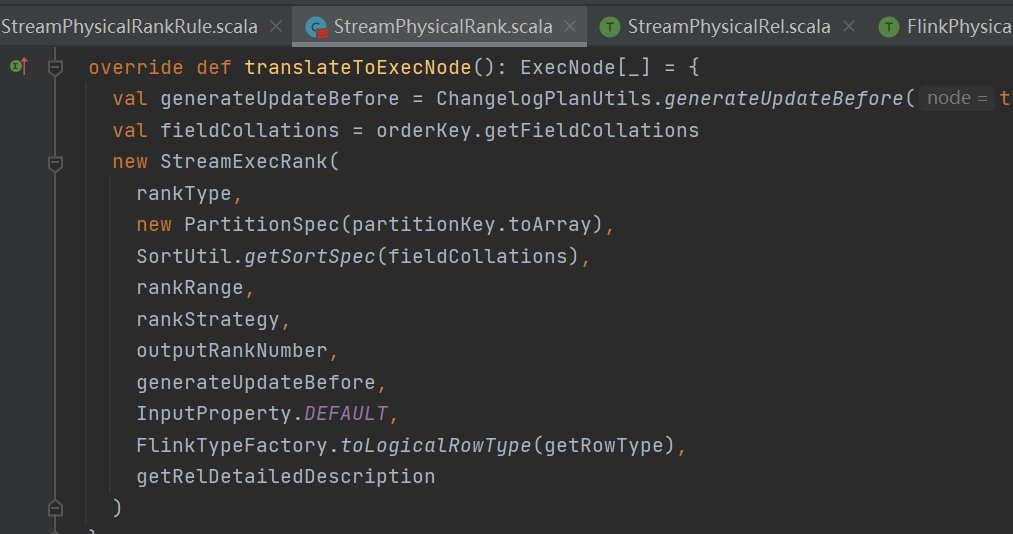1013x534 pixels.
Task: Click the InputProperty.DEFAULT constant
Action: (x=262, y=413)
